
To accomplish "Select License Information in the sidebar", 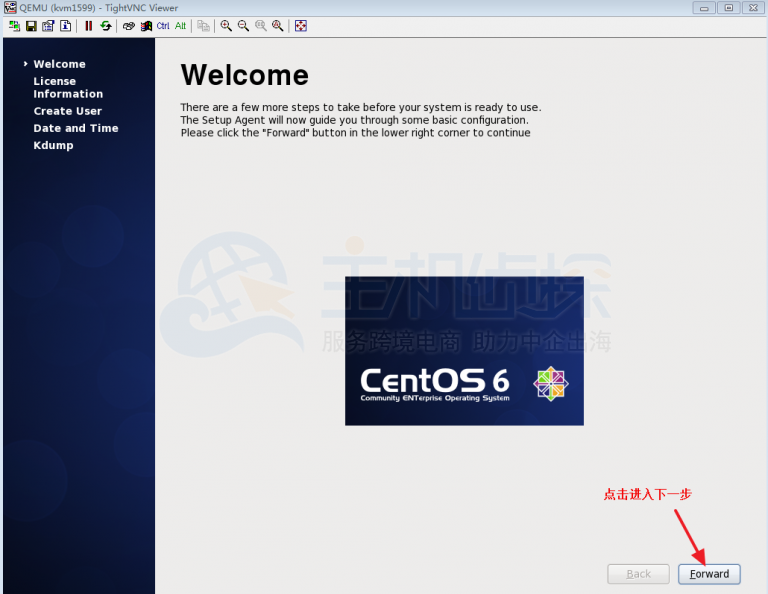I will point(68,88).
